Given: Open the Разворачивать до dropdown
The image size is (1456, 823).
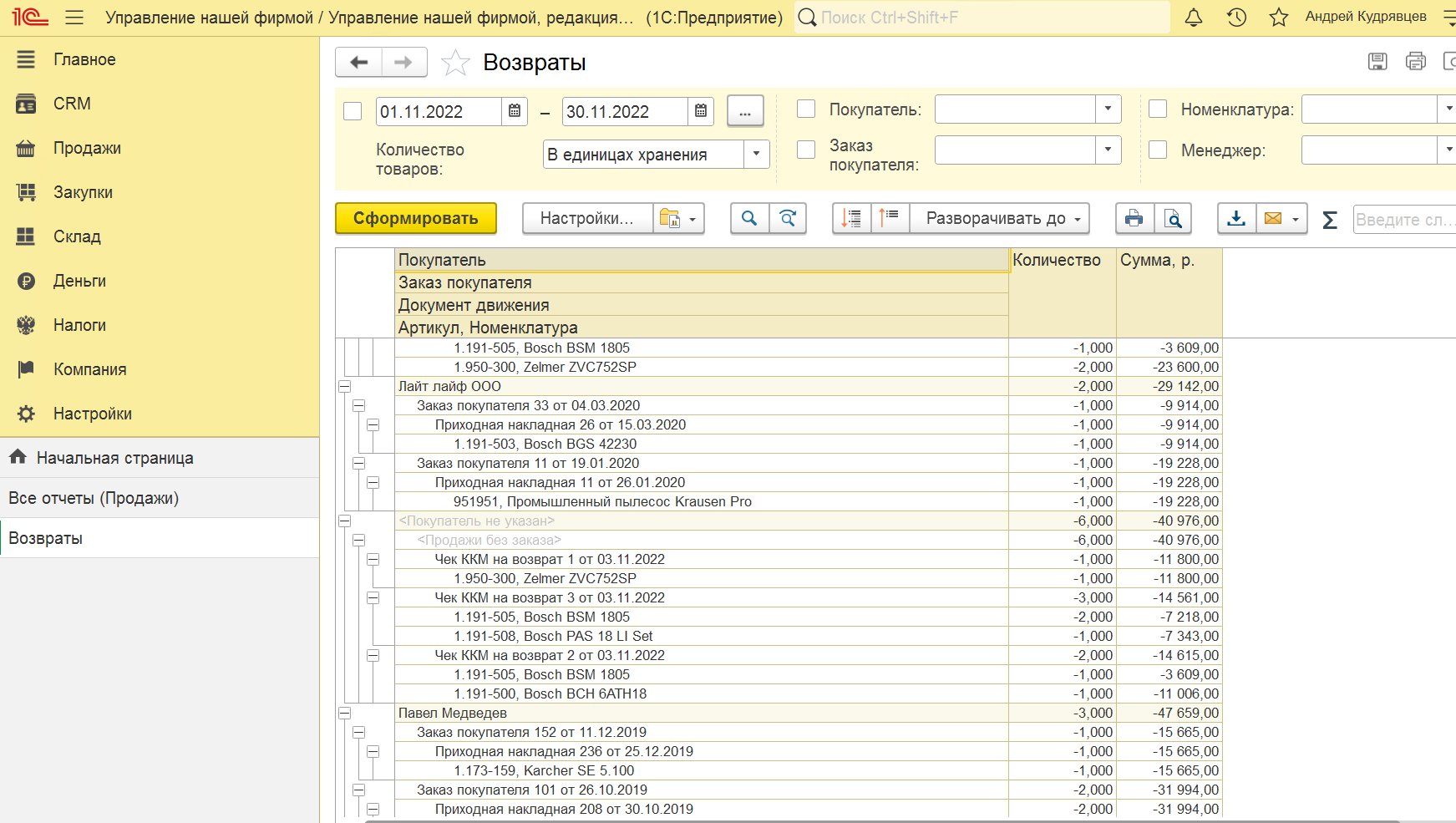Looking at the screenshot, I should click(1000, 218).
